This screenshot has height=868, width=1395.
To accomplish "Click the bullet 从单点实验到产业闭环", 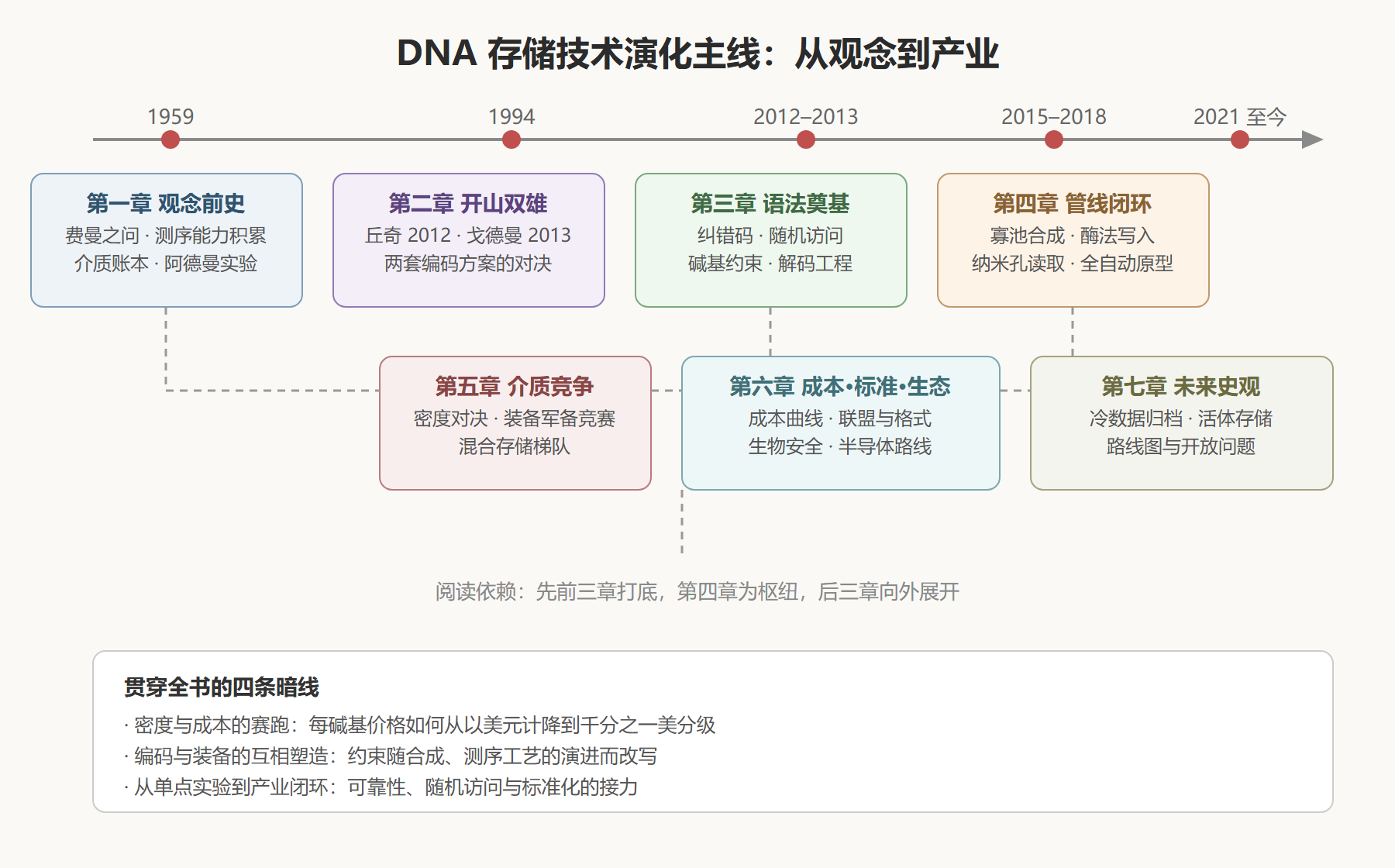I will pos(381,787).
